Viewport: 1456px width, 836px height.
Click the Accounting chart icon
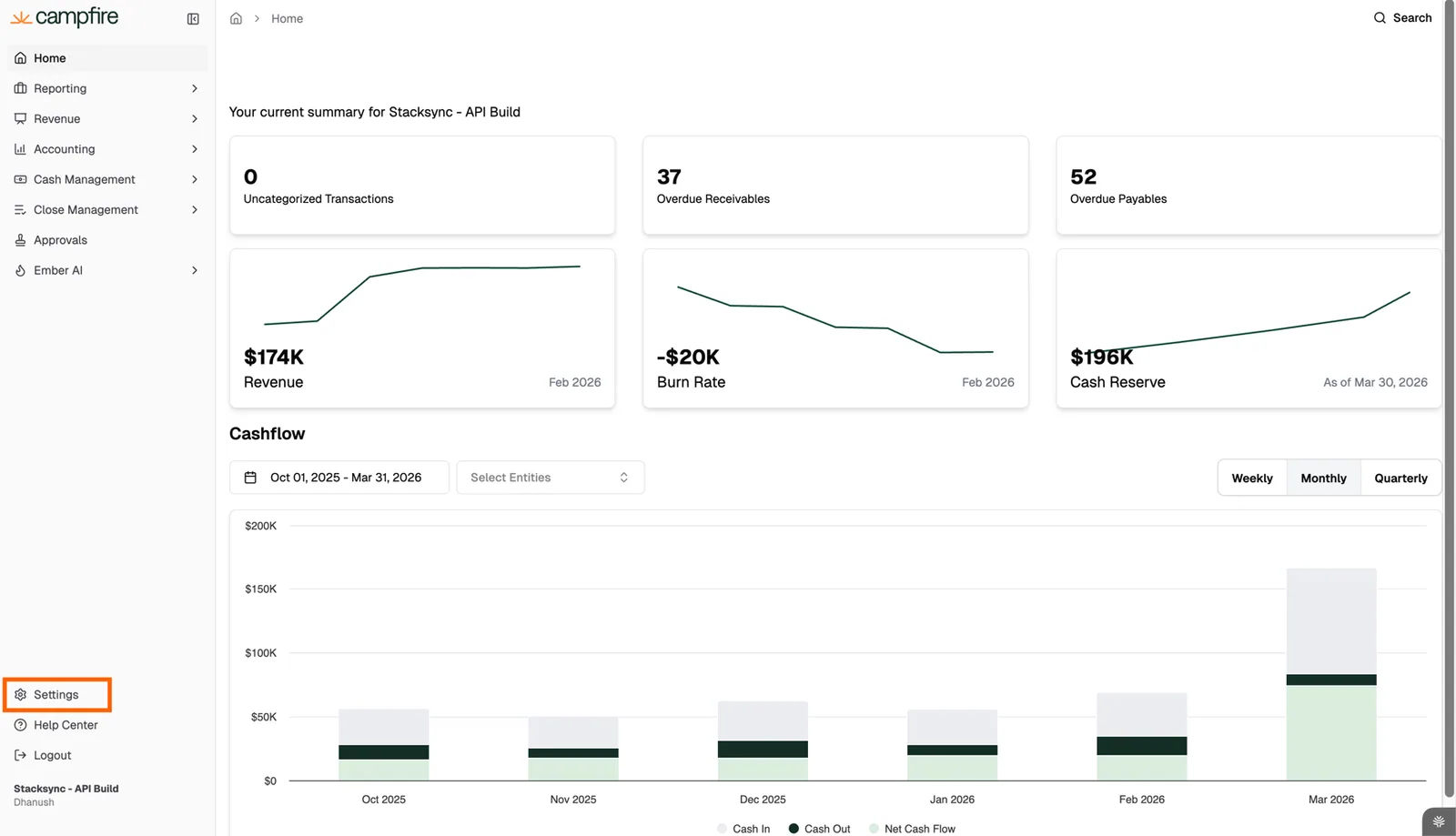(20, 149)
